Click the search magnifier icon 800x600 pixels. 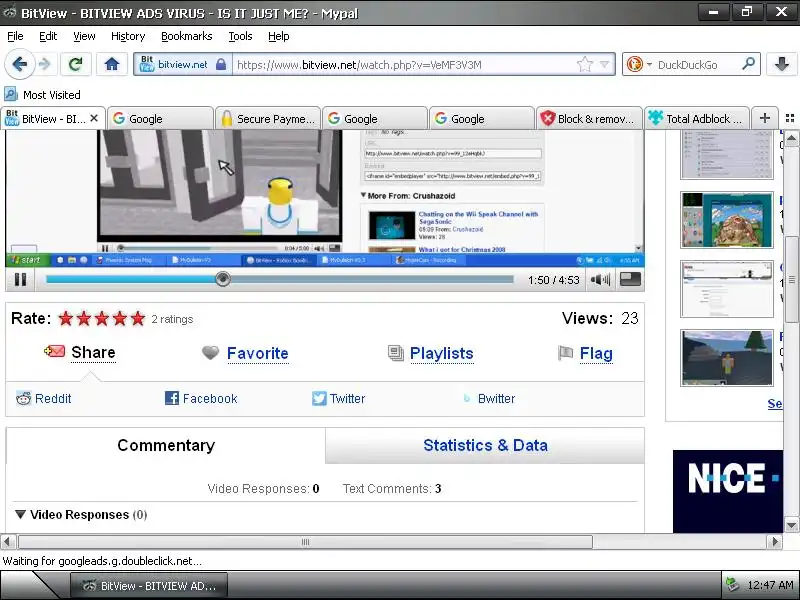pyautogui.click(x=748, y=64)
